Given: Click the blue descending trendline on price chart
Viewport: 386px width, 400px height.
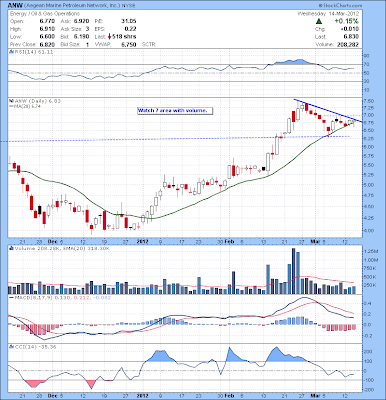Looking at the screenshot, I should click(327, 111).
